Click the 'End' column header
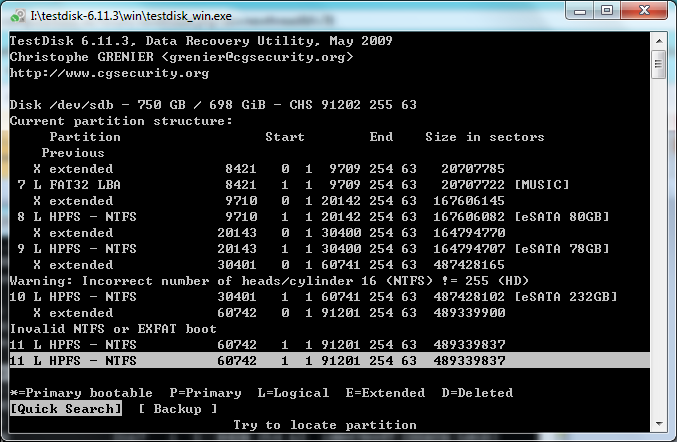 tap(381, 137)
